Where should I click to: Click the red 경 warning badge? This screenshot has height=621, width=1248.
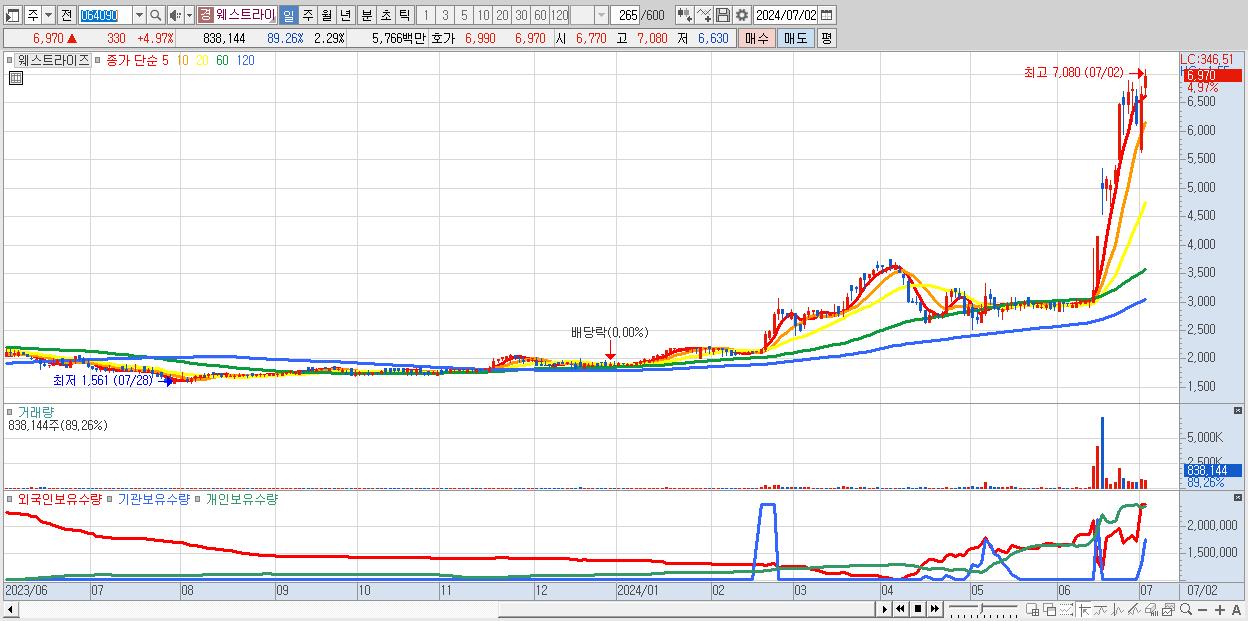click(x=205, y=15)
